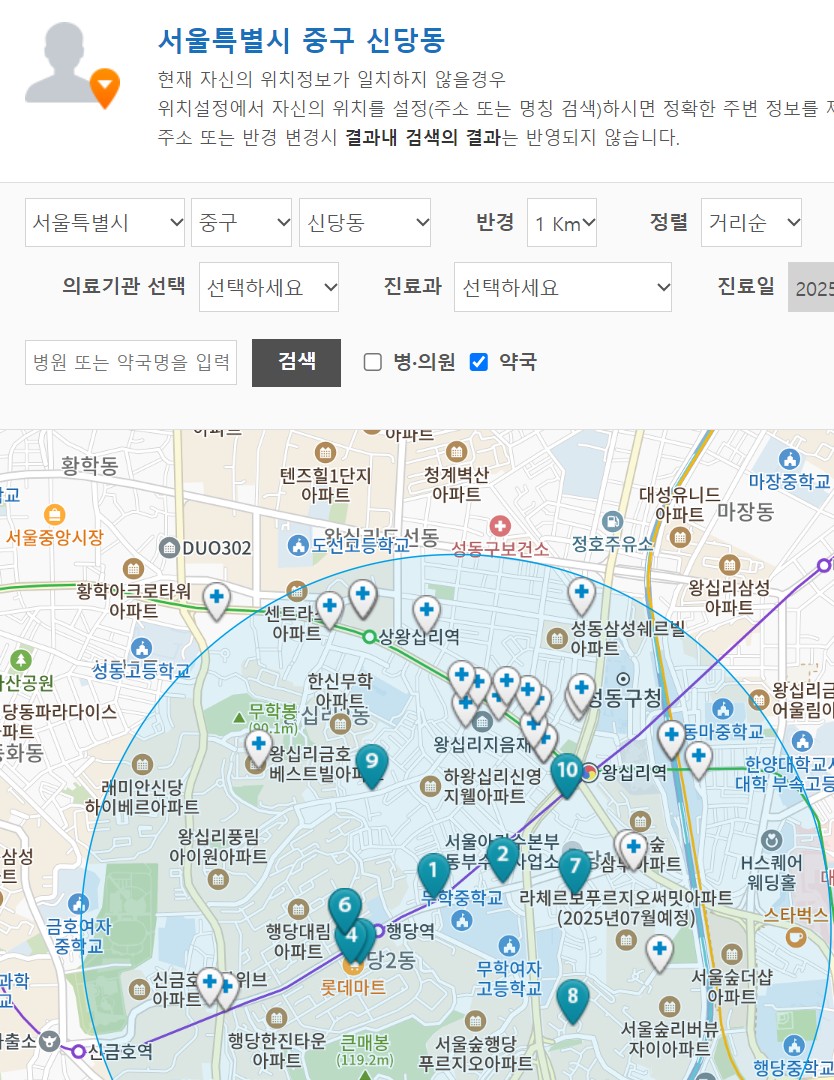The width and height of the screenshot is (834, 1080).
Task: Select numbered map marker 9
Action: pos(372,764)
